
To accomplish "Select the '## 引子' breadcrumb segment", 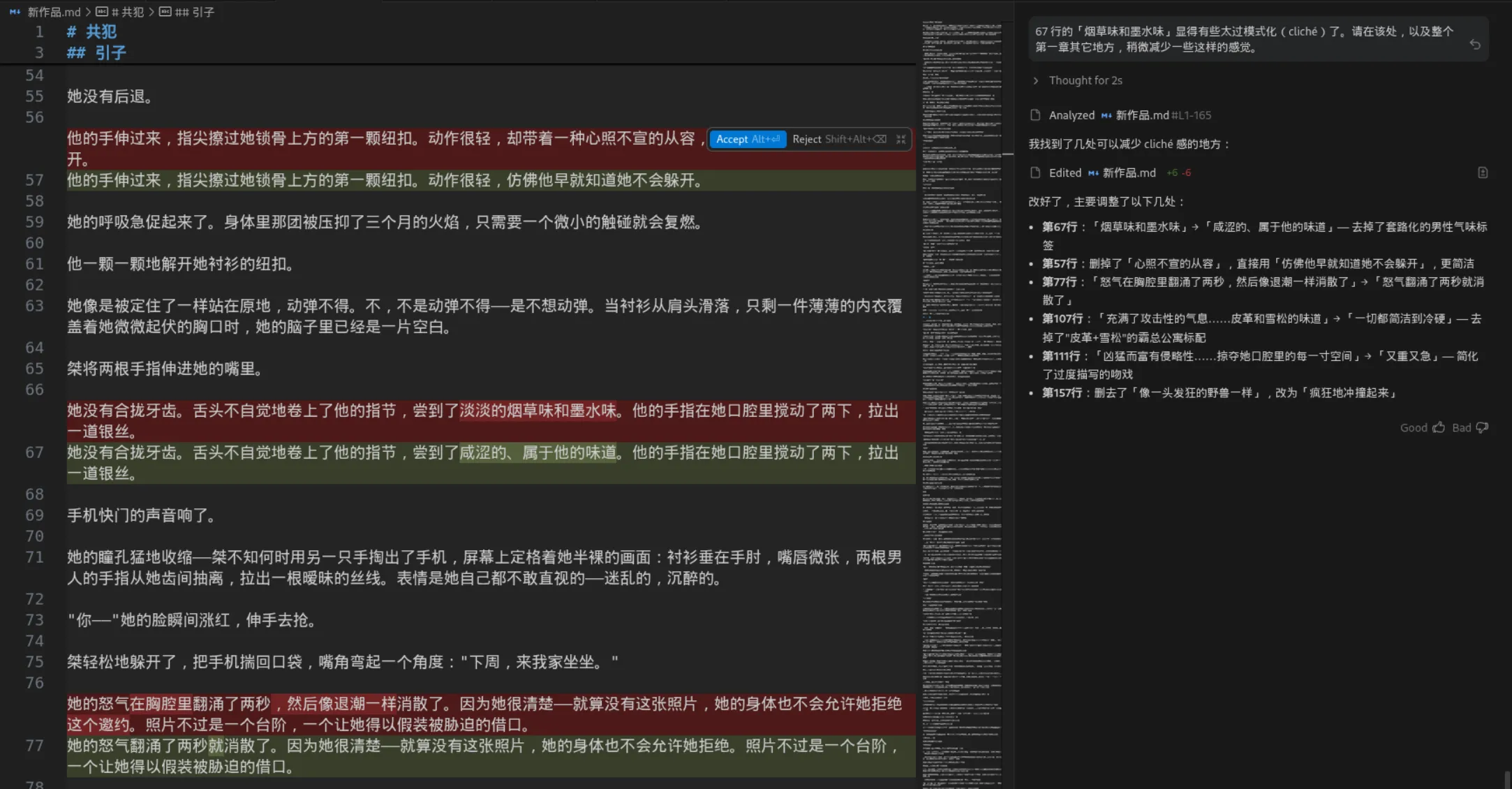I will [193, 12].
